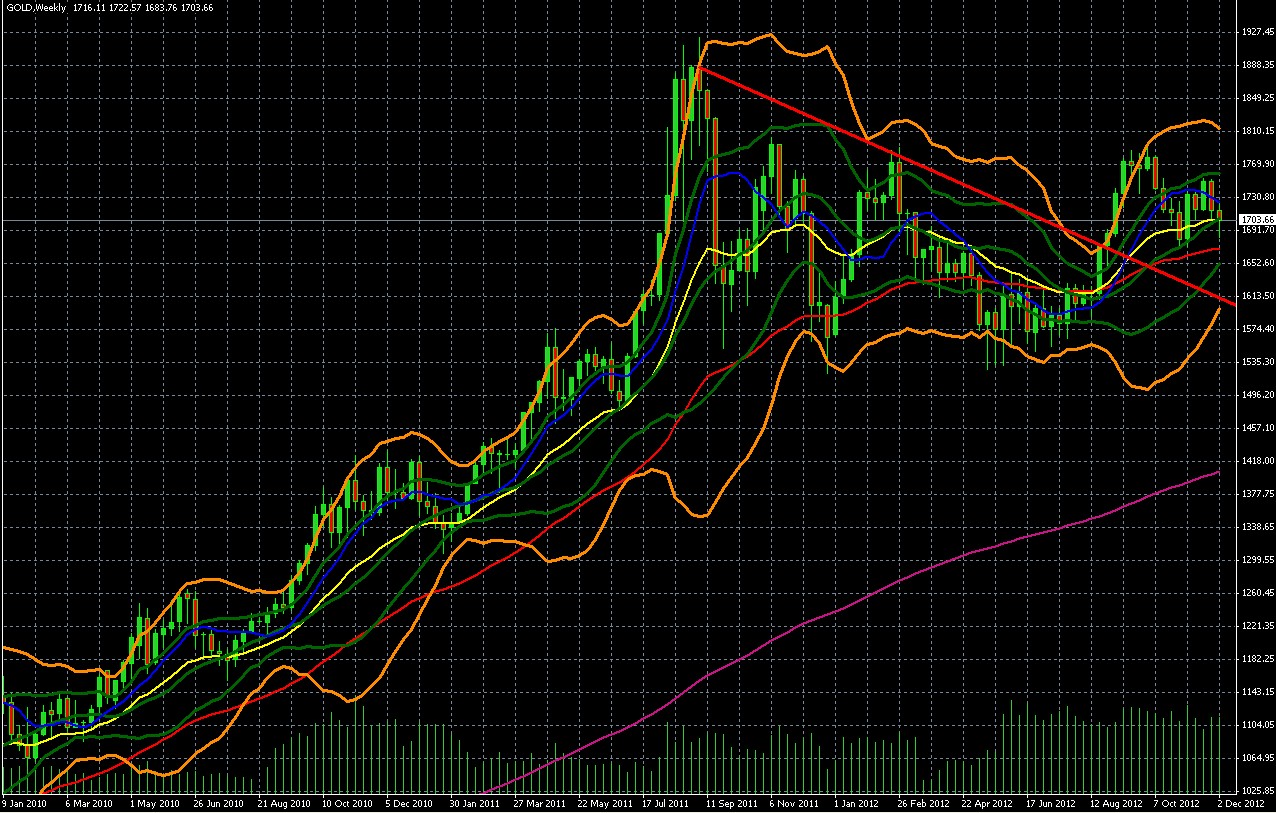Click the 1418.00 price axis label

pos(1256,461)
